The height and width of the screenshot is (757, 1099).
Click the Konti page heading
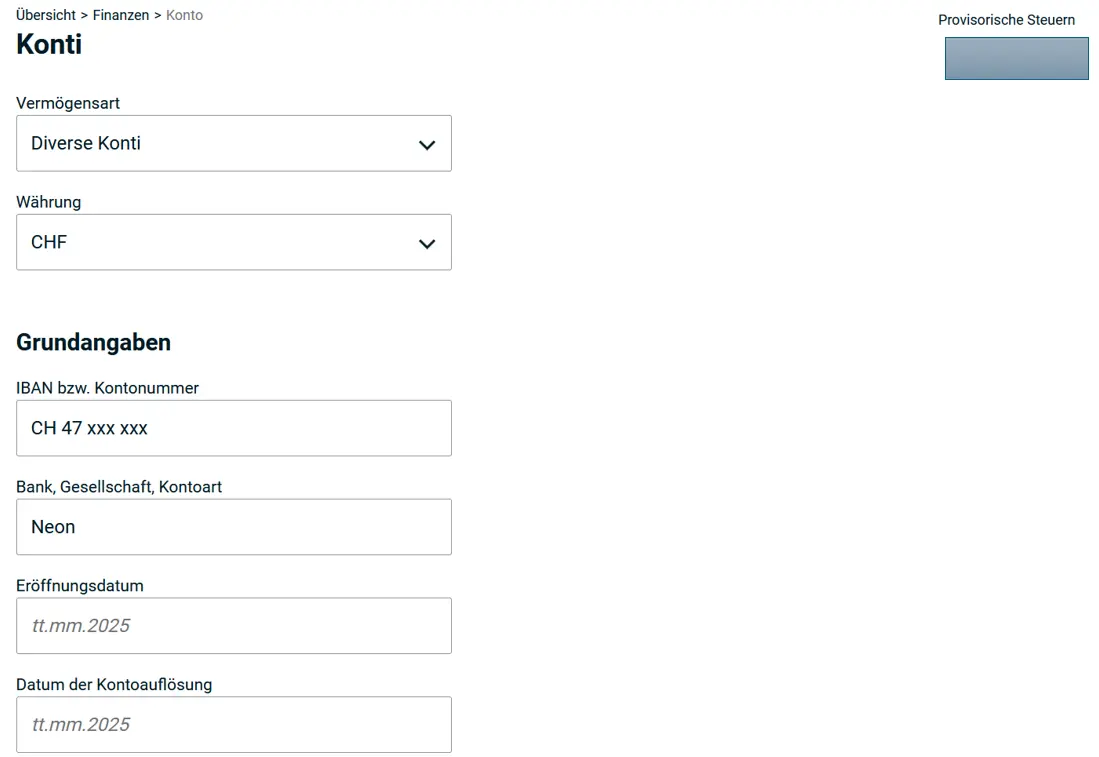[48, 44]
